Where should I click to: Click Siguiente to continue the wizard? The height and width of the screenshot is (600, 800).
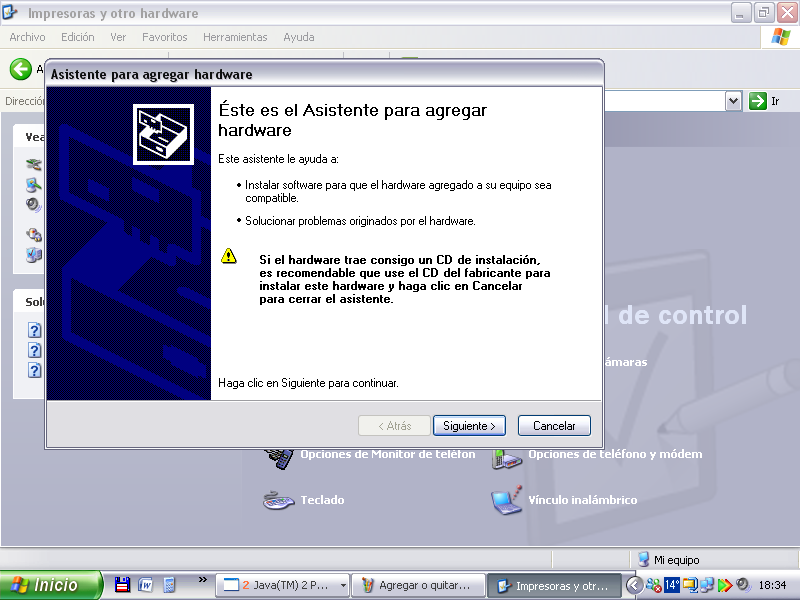[x=469, y=426]
